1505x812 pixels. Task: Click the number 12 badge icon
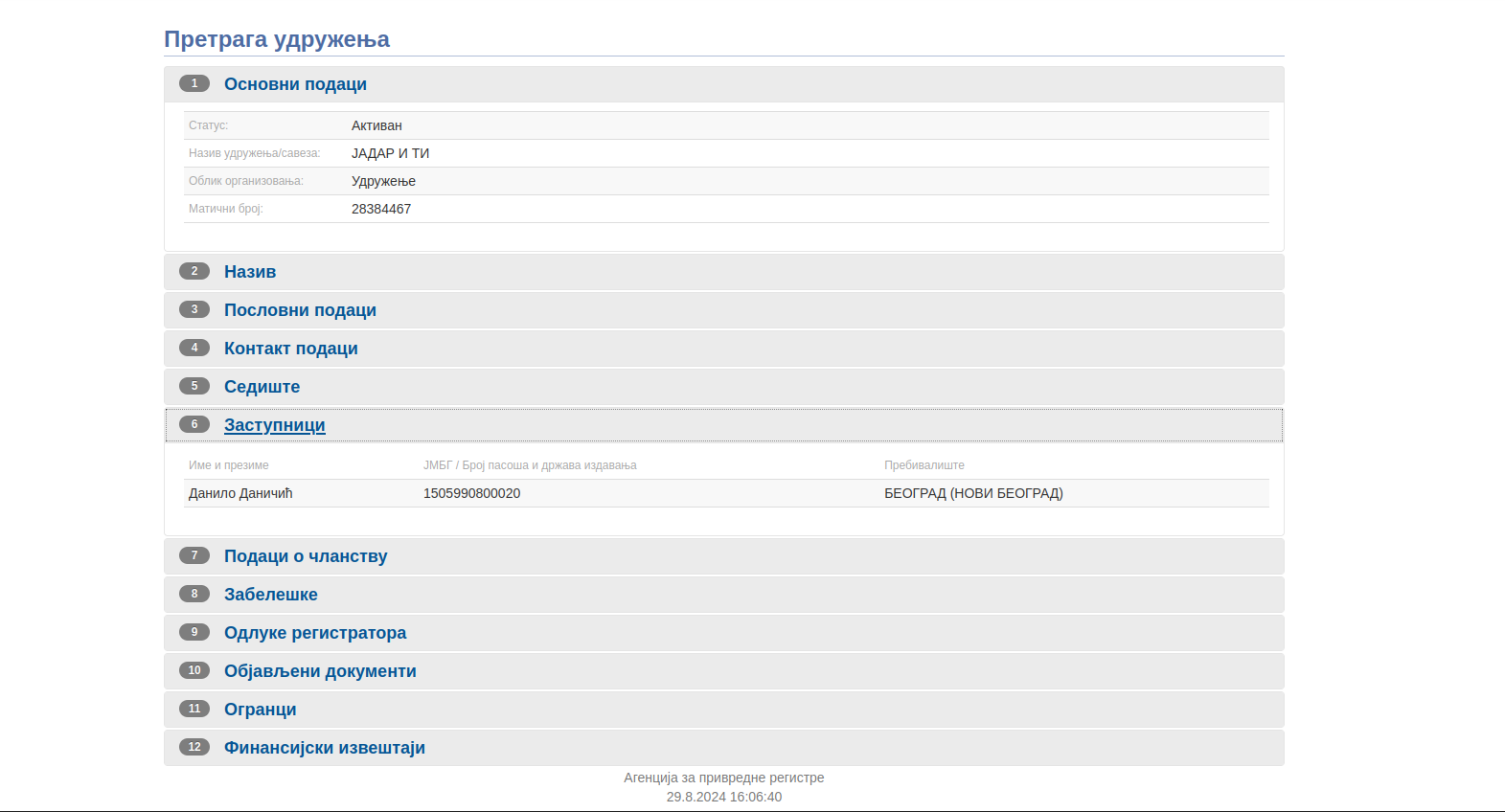coord(194,747)
